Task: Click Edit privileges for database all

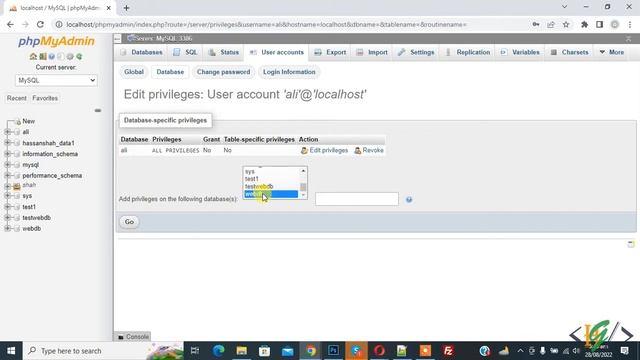Action: point(324,150)
